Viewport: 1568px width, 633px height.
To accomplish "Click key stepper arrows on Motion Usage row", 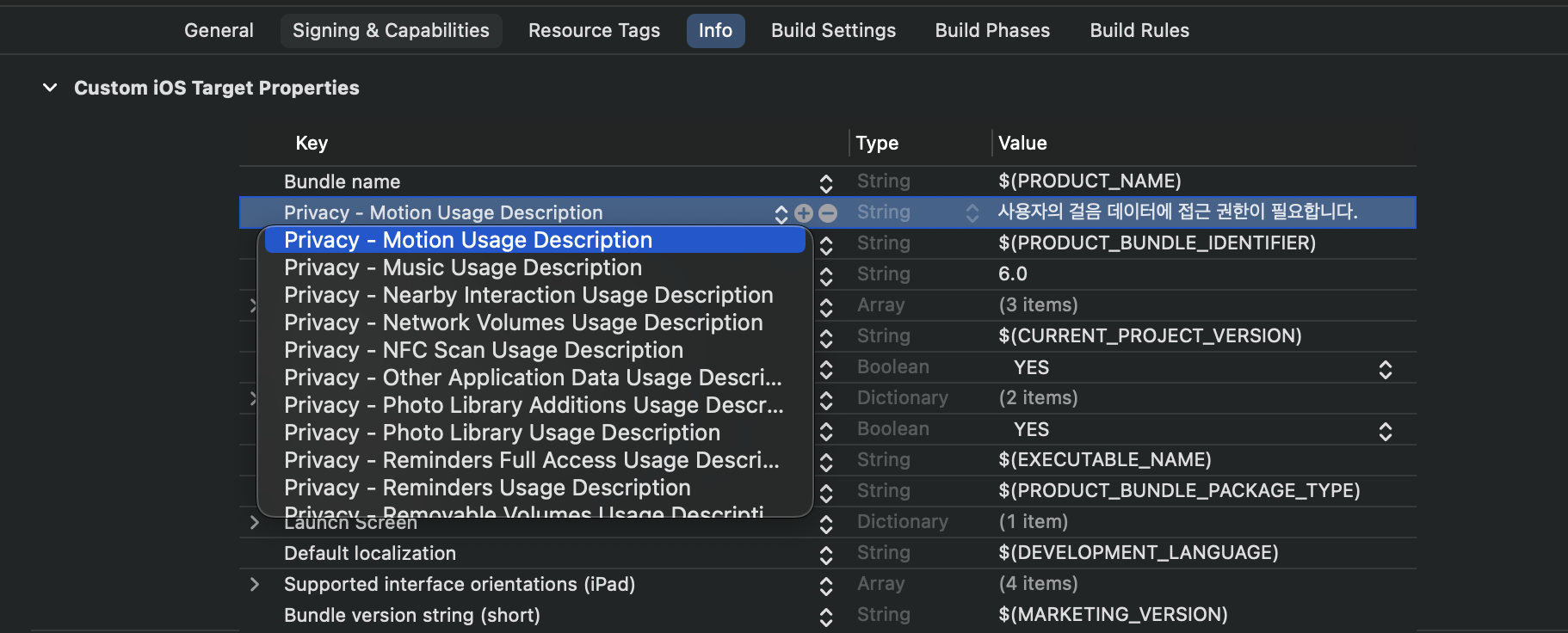I will pos(781,213).
